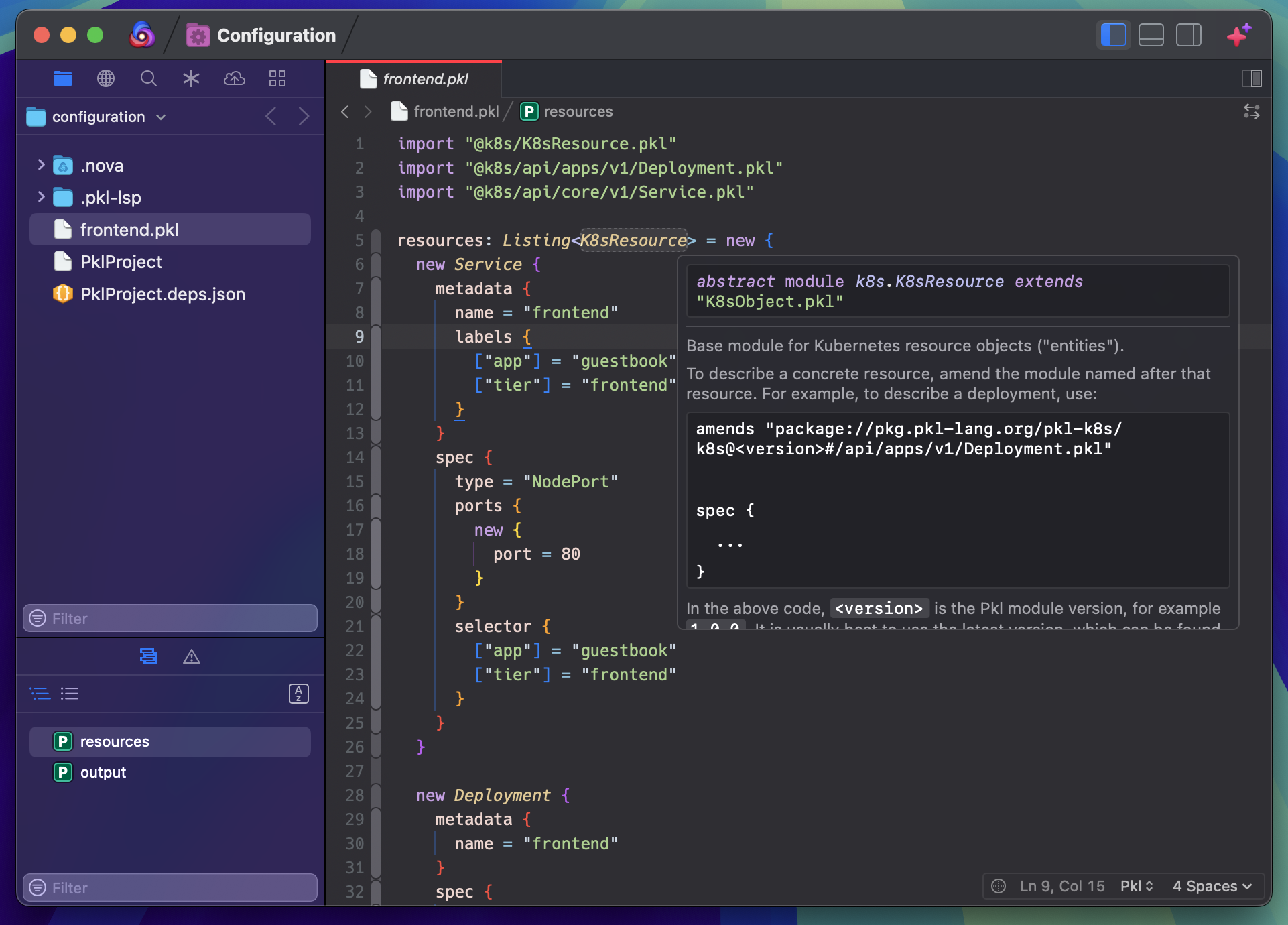1288x925 pixels.
Task: Click Ln 9, Col 15 position indicator
Action: (x=1062, y=886)
